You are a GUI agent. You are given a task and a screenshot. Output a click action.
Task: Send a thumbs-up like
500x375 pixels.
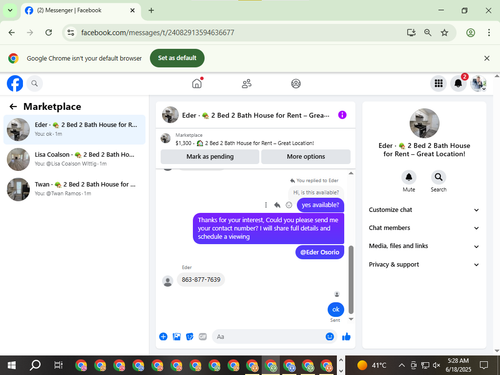pyautogui.click(x=346, y=337)
